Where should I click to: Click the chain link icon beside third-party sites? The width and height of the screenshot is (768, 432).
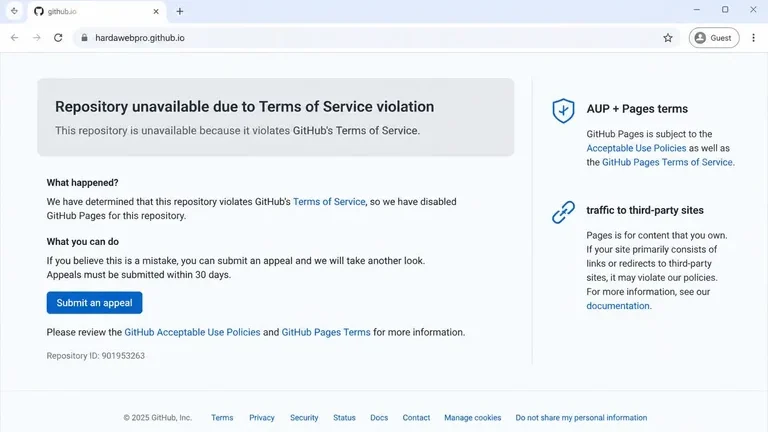[563, 212]
